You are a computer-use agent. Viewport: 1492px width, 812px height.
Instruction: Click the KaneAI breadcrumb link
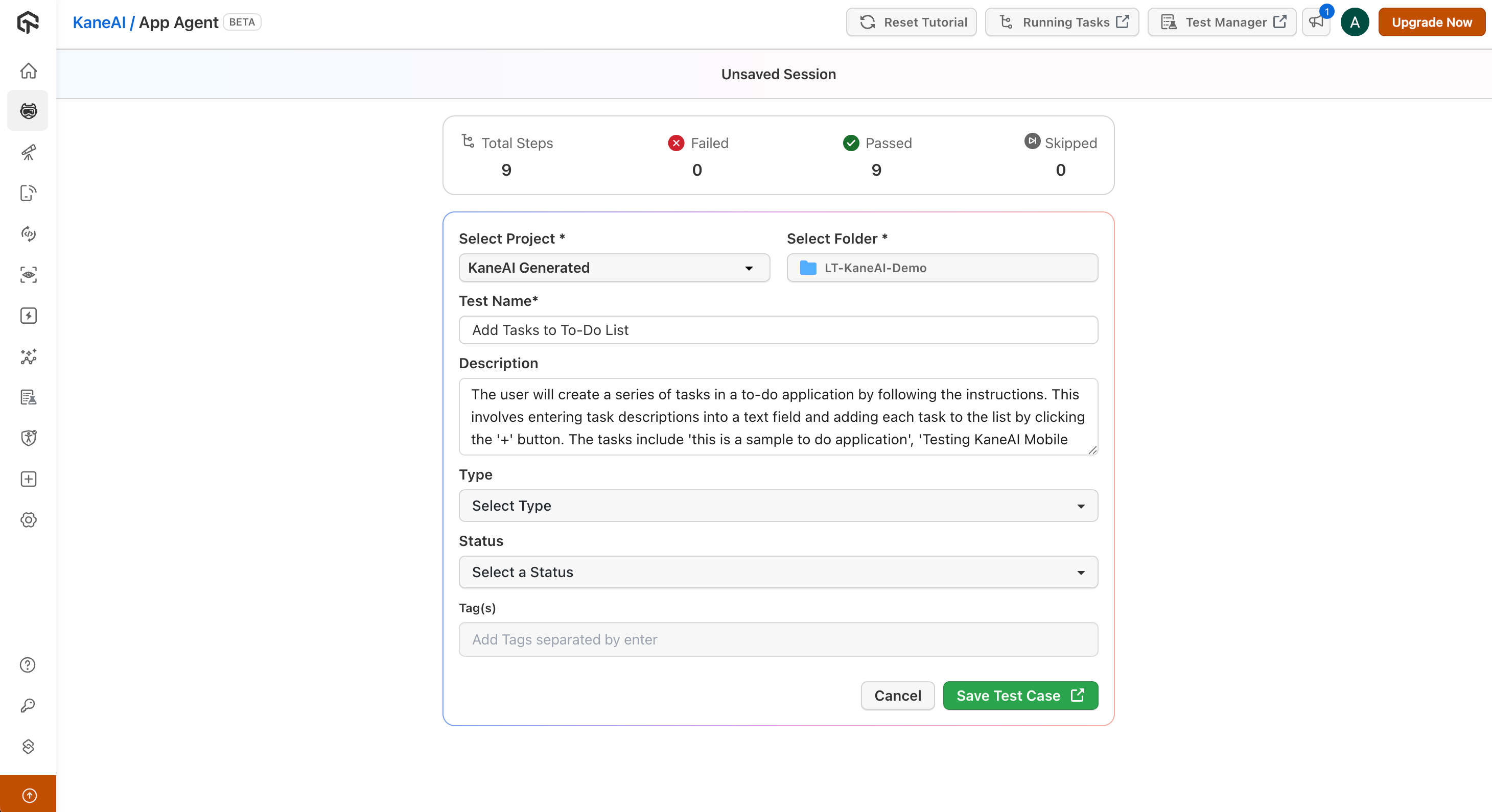(99, 22)
